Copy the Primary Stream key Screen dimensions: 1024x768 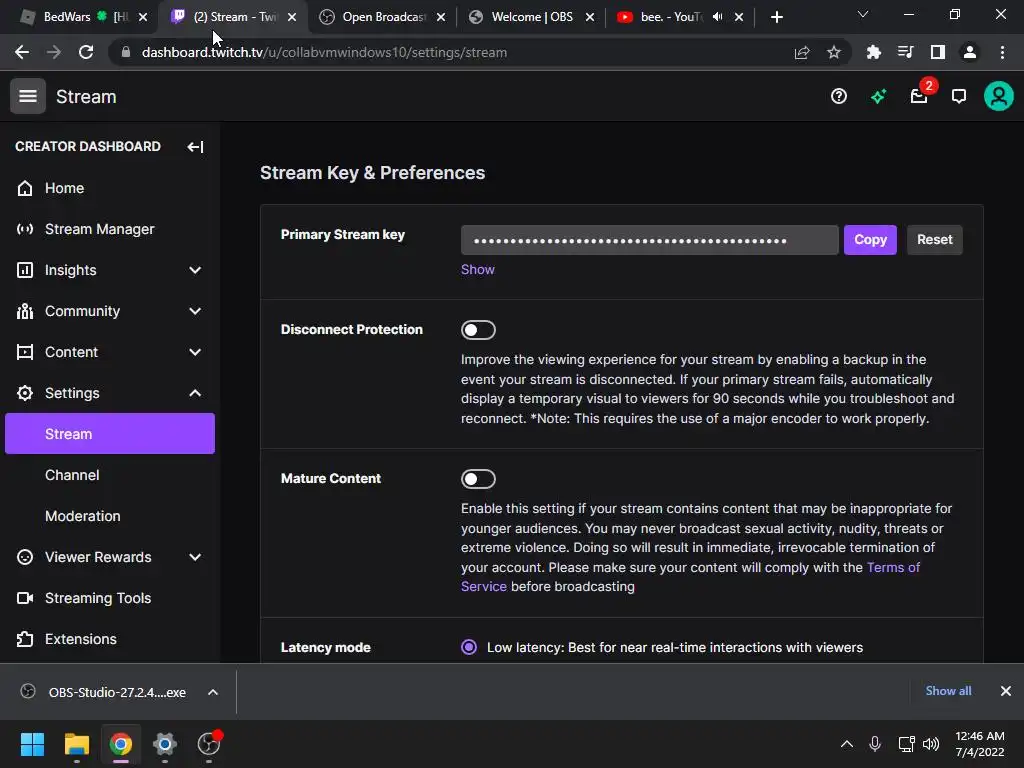tap(870, 240)
